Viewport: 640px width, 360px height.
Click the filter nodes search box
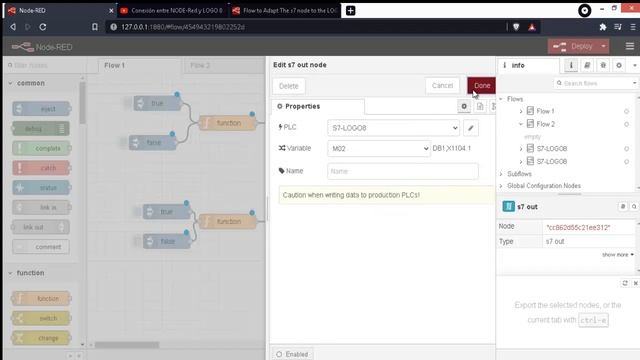(45, 65)
